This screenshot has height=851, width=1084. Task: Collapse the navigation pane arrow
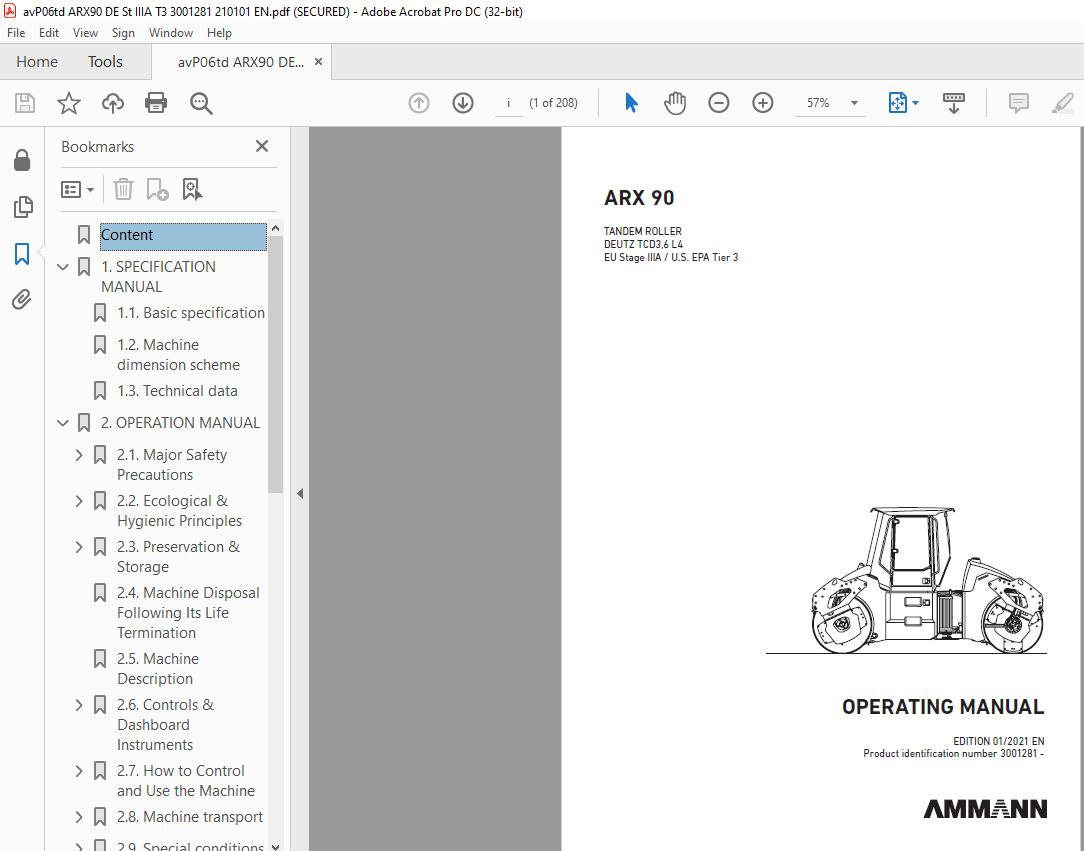pyautogui.click(x=300, y=494)
